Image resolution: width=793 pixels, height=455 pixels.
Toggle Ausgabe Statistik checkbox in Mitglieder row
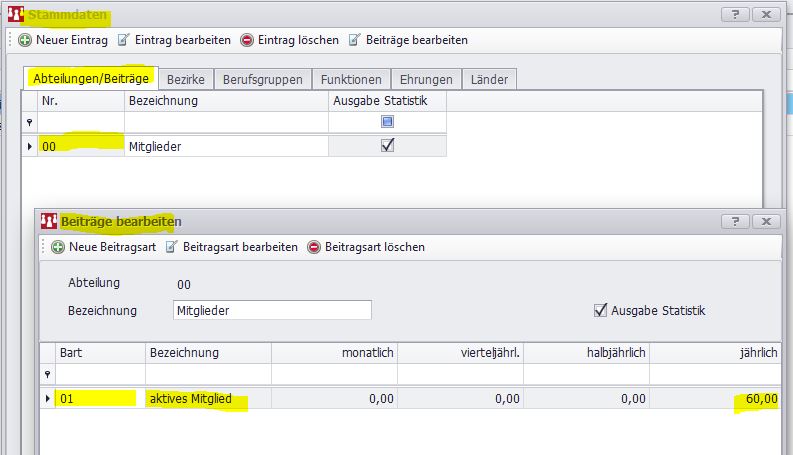point(388,145)
